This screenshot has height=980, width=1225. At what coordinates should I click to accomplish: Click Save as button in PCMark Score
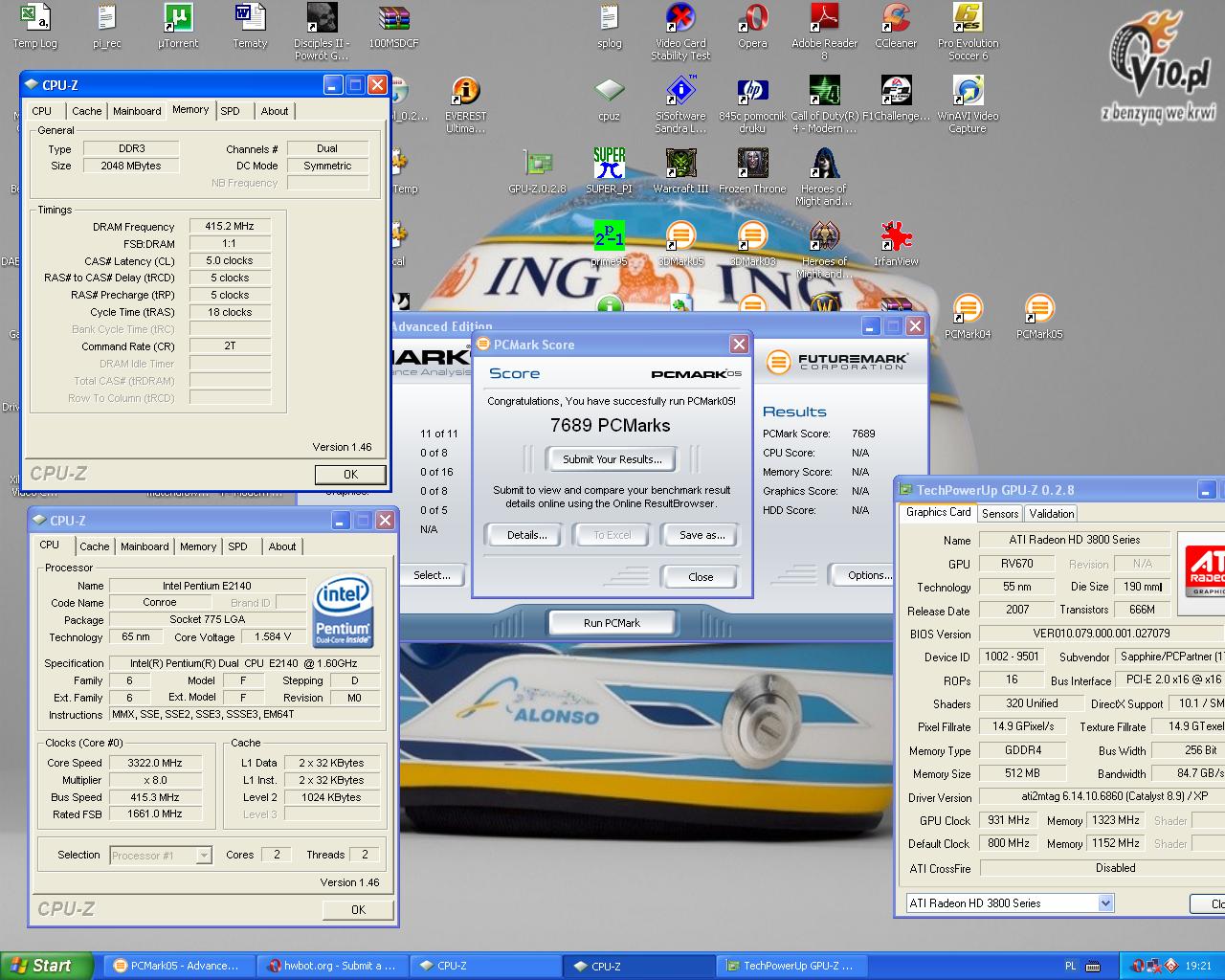coord(702,535)
